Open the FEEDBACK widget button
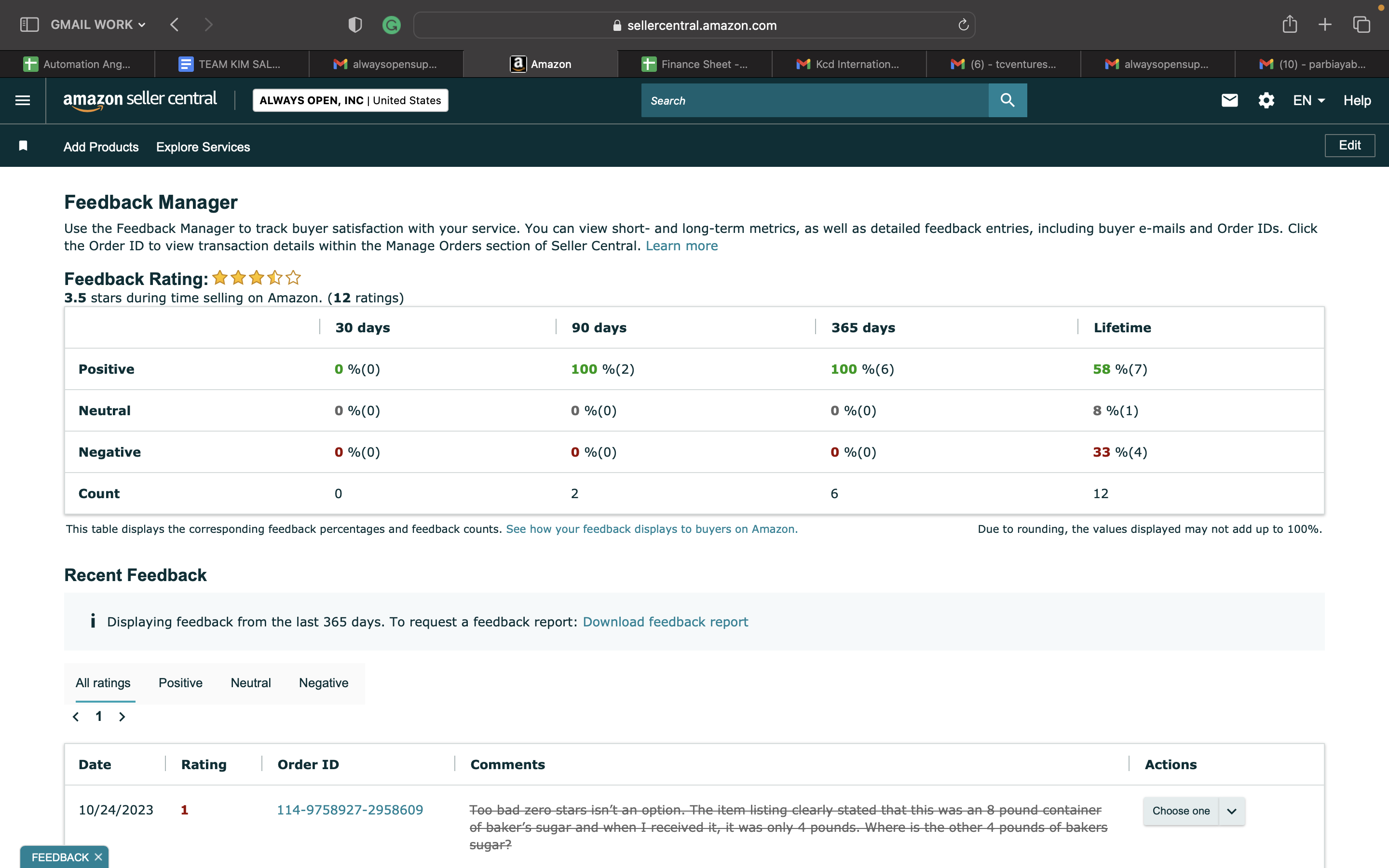1389x868 pixels. 60,856
